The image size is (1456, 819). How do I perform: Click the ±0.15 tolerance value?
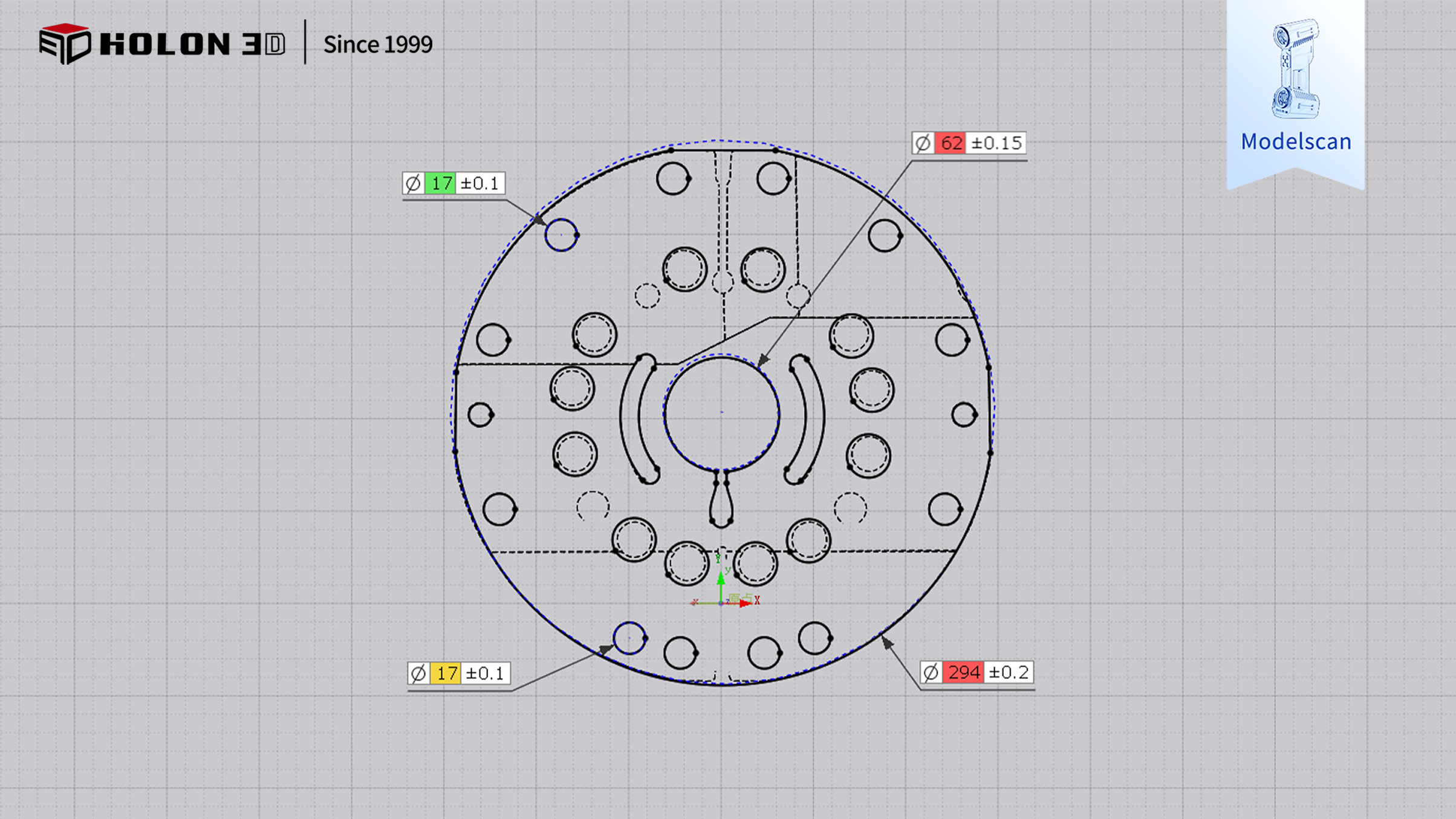click(996, 143)
